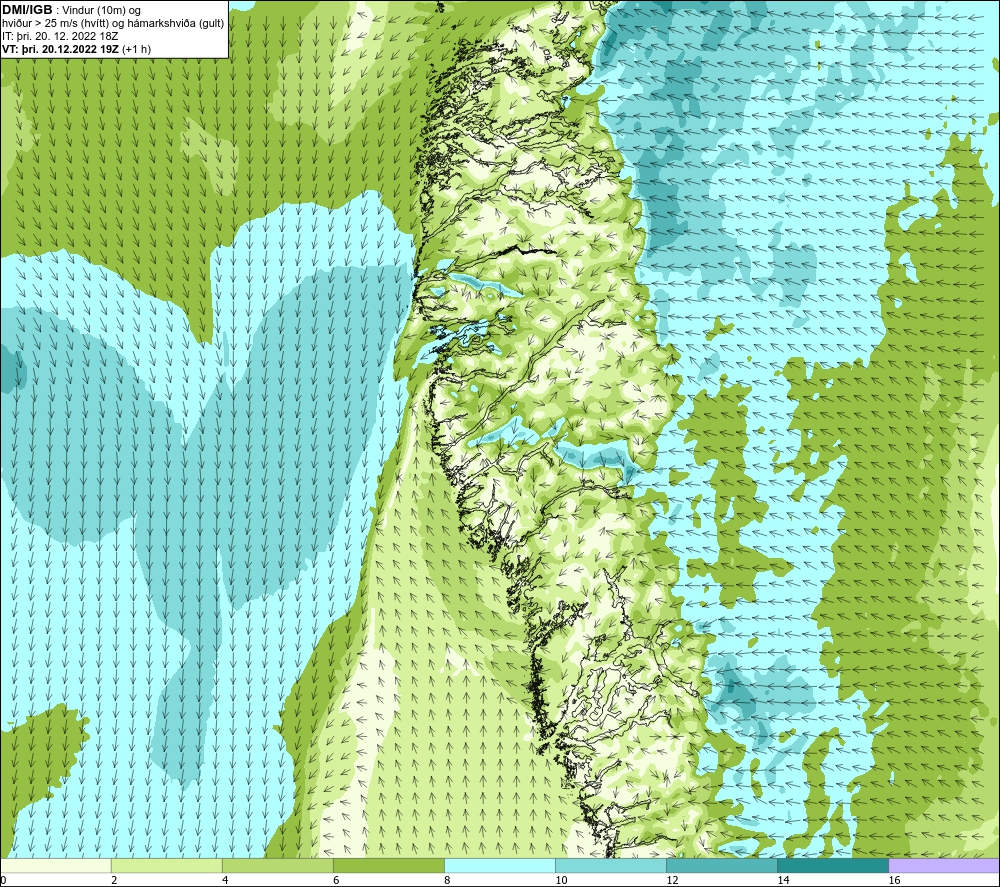
Task: Click the legend scale label '8'
Action: click(447, 881)
